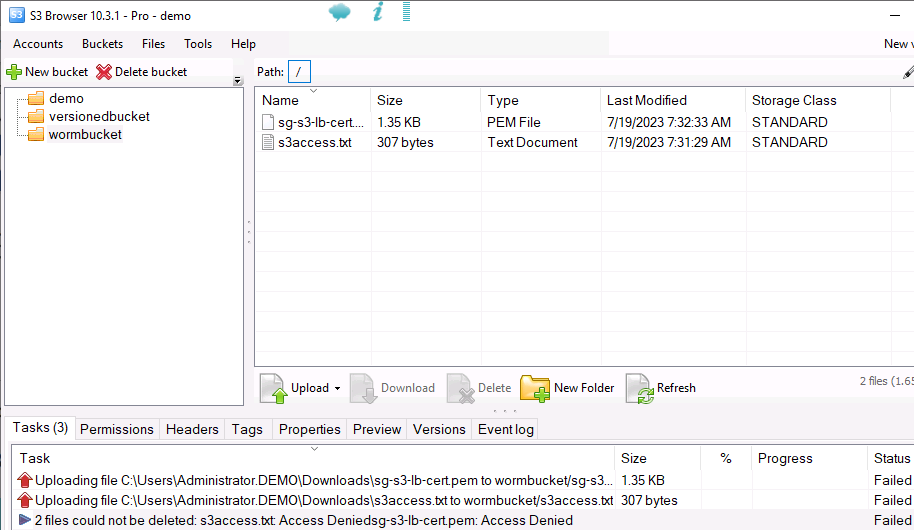The width and height of the screenshot is (914, 530).
Task: Open the Tools menu
Action: pos(198,44)
